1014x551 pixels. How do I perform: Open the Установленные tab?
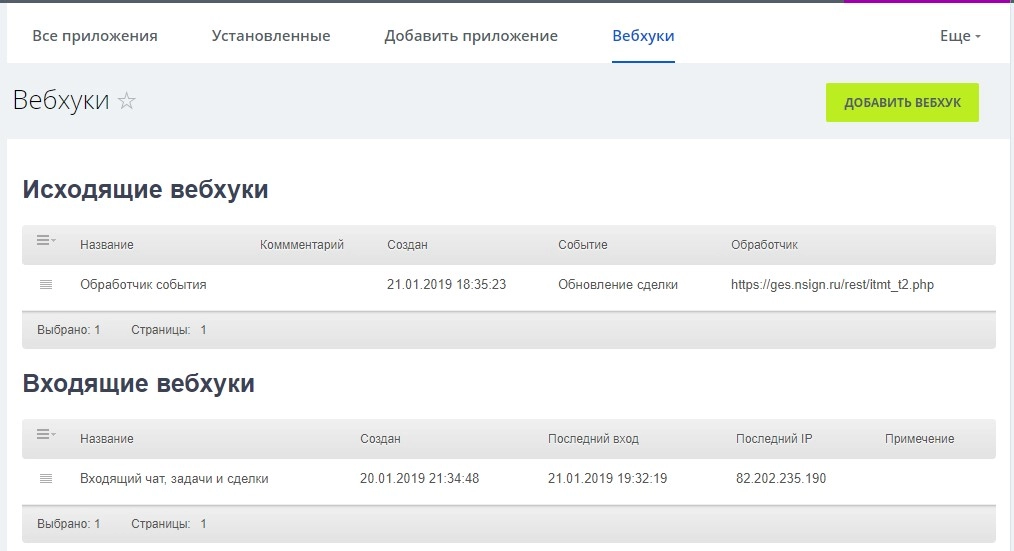tap(271, 36)
